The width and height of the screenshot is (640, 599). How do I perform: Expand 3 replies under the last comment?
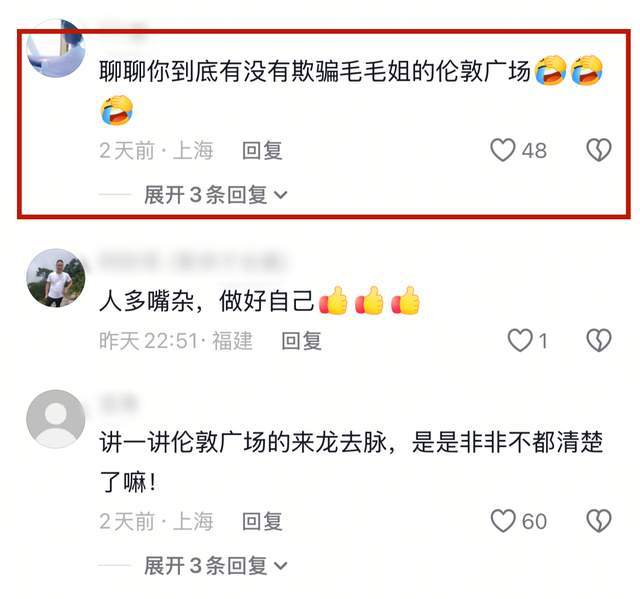pos(216,566)
